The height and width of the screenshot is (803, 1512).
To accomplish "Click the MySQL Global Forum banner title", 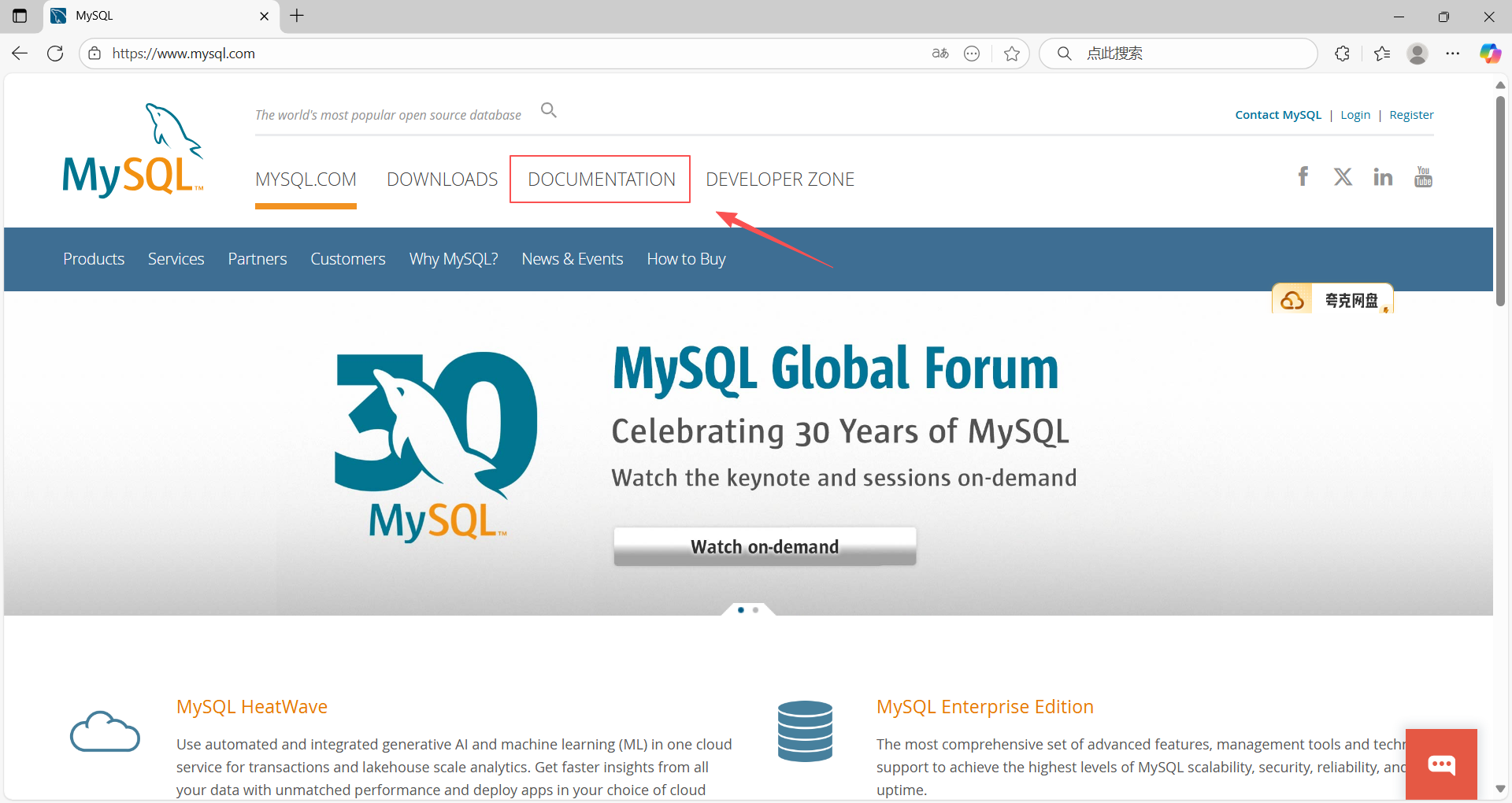I will (x=836, y=368).
